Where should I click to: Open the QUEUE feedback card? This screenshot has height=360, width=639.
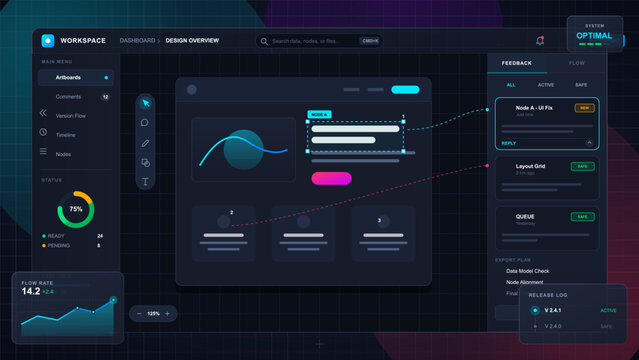coord(547,228)
